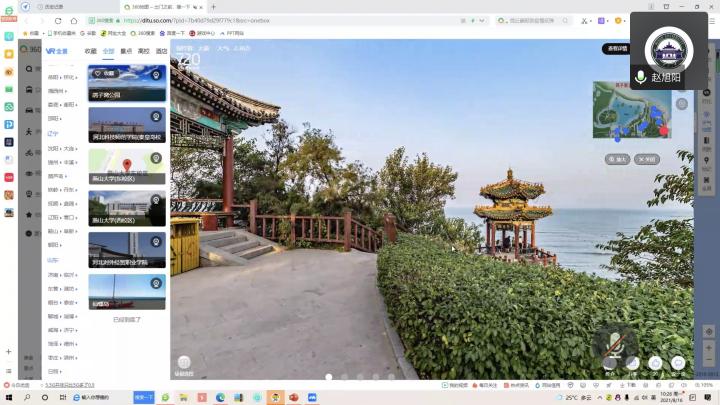Open the 燕山大学(东校区) map thumbnail
720x405 pixels.
[x=127, y=167]
